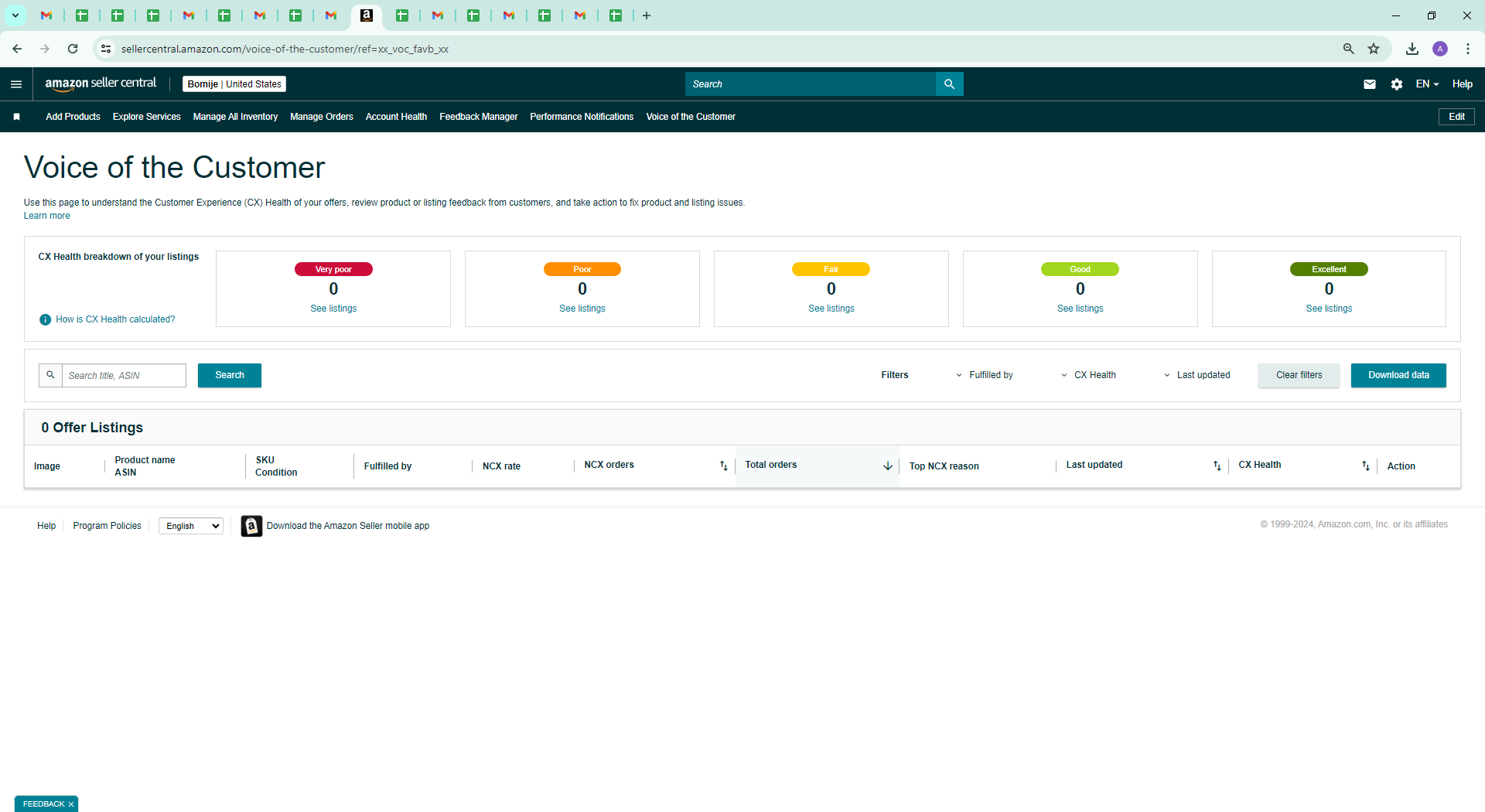The width and height of the screenshot is (1485, 812).
Task: Click the Help link in top bar
Action: click(1462, 84)
